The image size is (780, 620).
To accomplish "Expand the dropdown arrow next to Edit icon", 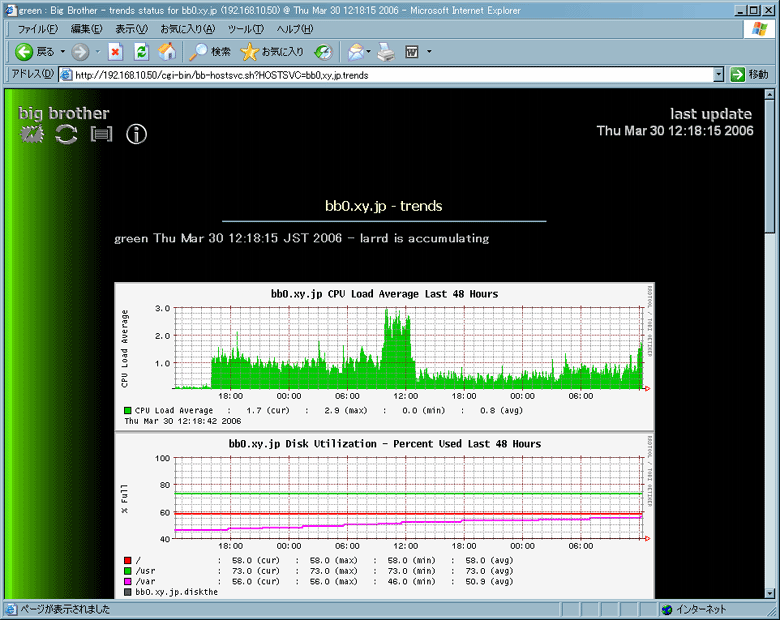I will pos(429,51).
